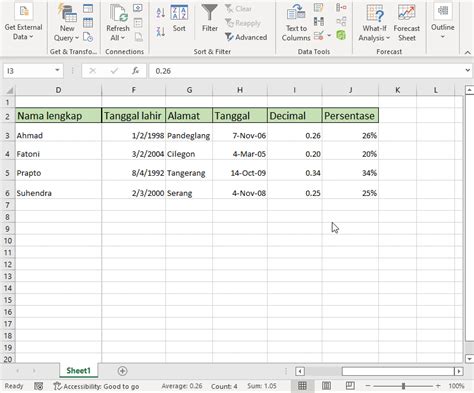
Task: Click Reapply filter
Action: [243, 23]
